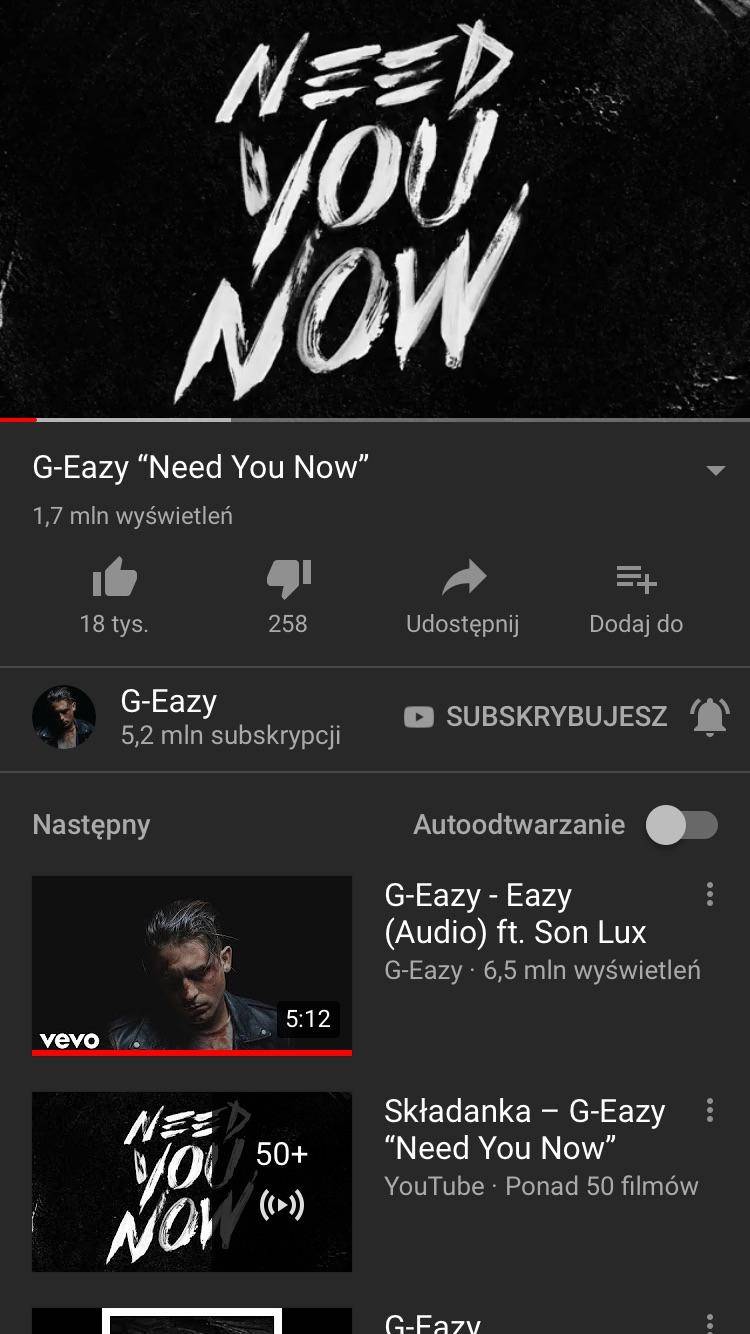The width and height of the screenshot is (750, 1334).
Task: Add video to playlist via Dodaj do
Action: 636,578
